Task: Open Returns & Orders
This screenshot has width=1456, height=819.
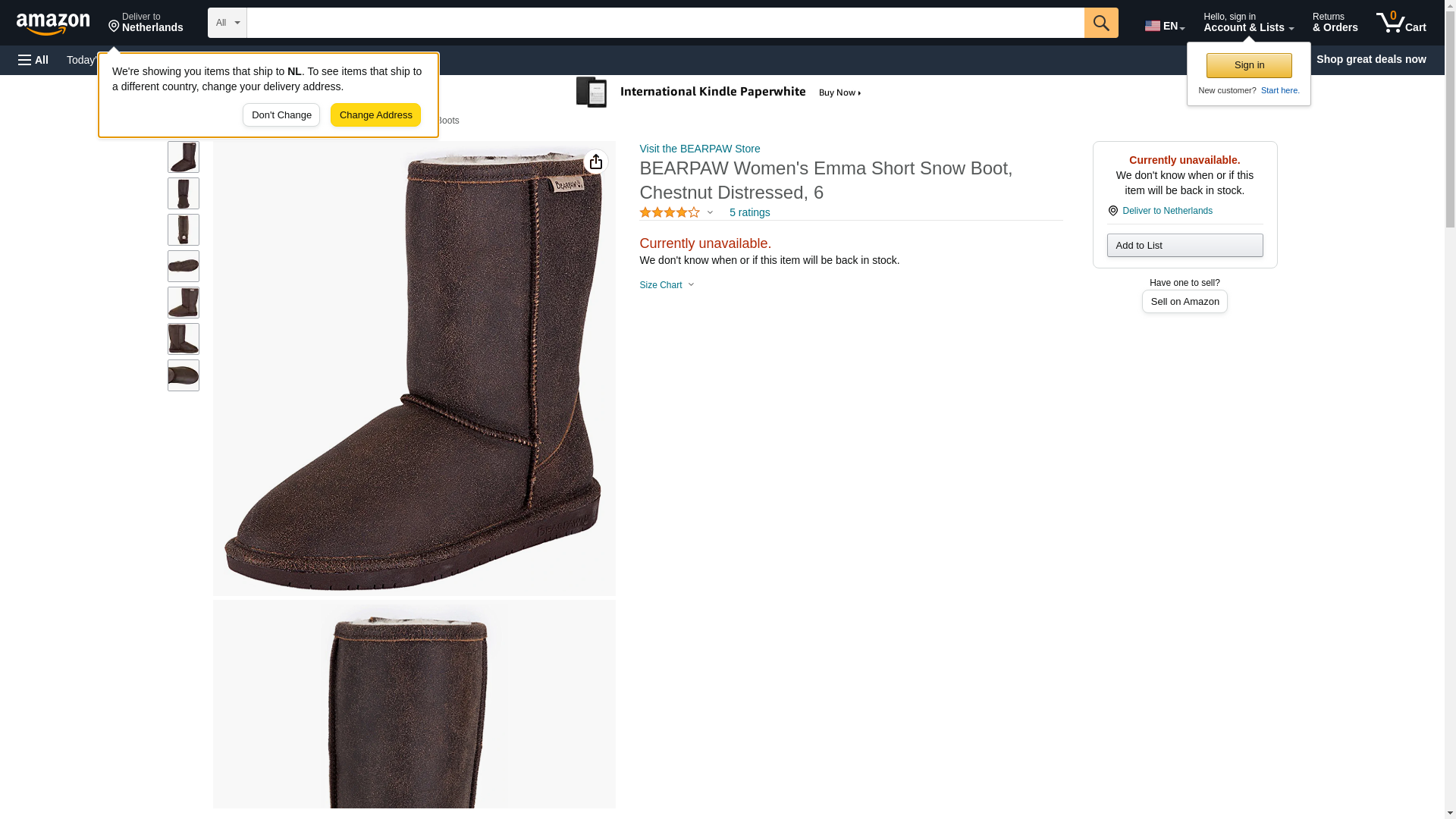Action: [1335, 23]
